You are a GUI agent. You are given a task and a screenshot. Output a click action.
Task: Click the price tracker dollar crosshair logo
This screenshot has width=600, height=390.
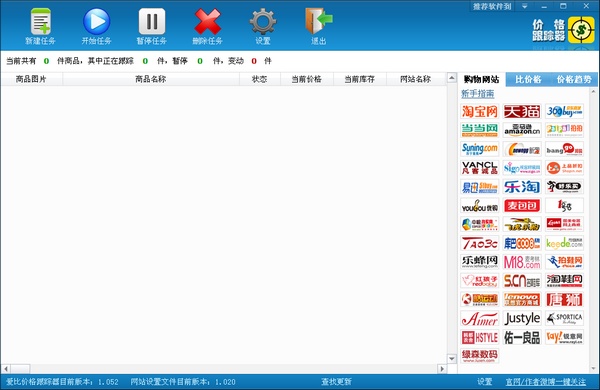tap(581, 30)
